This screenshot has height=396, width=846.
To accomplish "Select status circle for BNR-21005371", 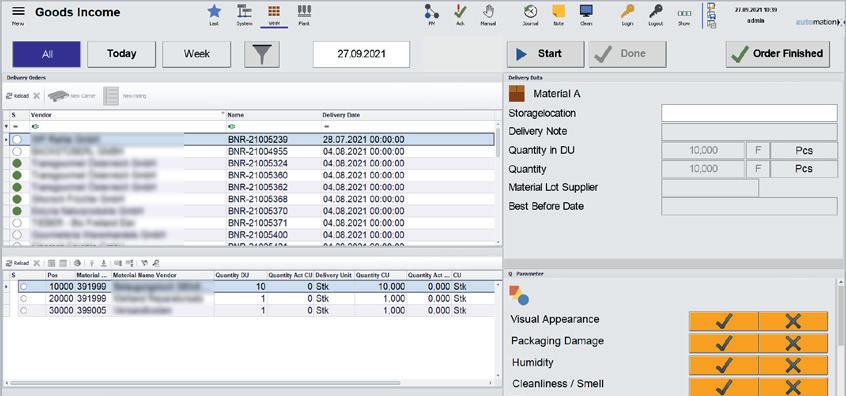I will (17, 223).
